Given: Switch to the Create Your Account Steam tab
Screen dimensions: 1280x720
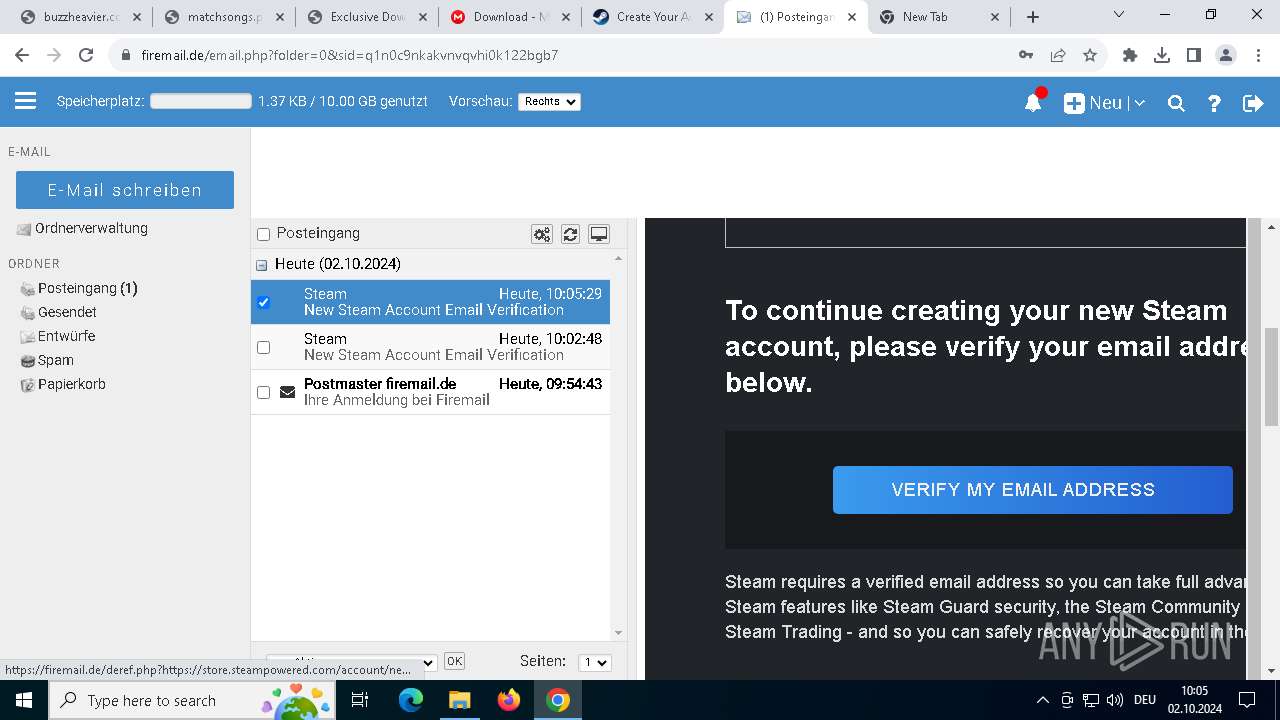Looking at the screenshot, I should tap(653, 17).
